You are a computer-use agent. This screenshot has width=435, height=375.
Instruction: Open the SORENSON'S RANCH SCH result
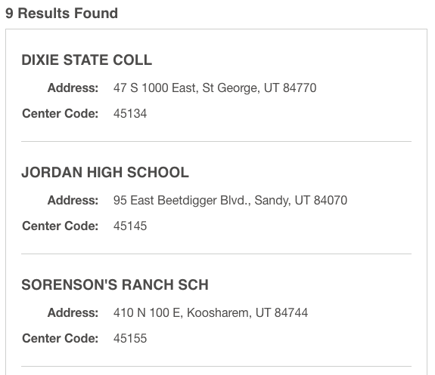coord(115,285)
